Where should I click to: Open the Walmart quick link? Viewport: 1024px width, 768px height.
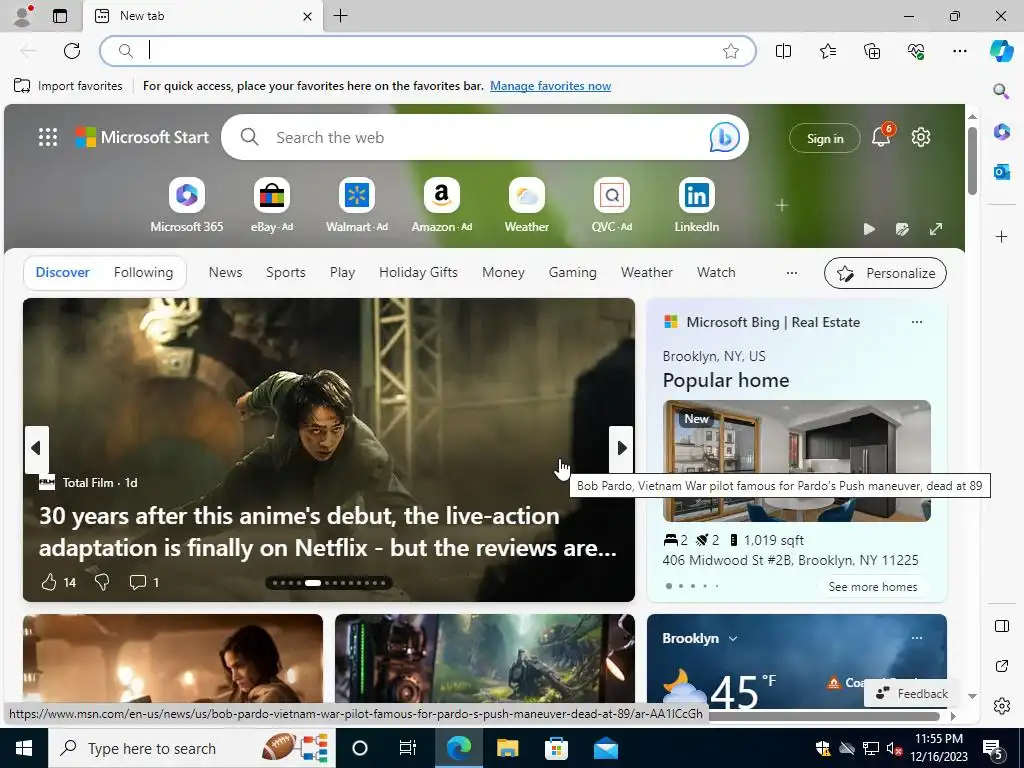[x=357, y=205]
